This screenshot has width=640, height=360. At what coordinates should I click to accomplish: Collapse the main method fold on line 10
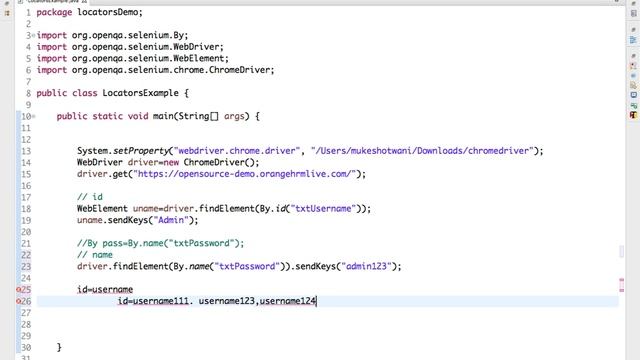(x=33, y=116)
